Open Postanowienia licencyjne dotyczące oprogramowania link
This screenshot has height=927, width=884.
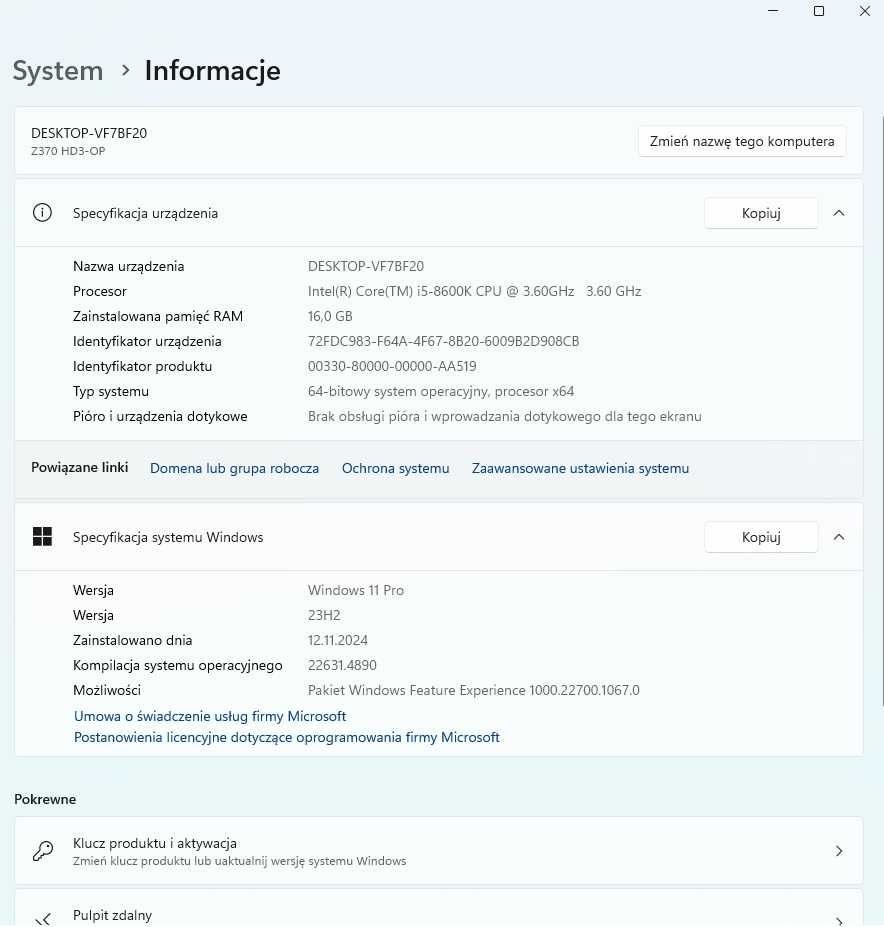287,737
